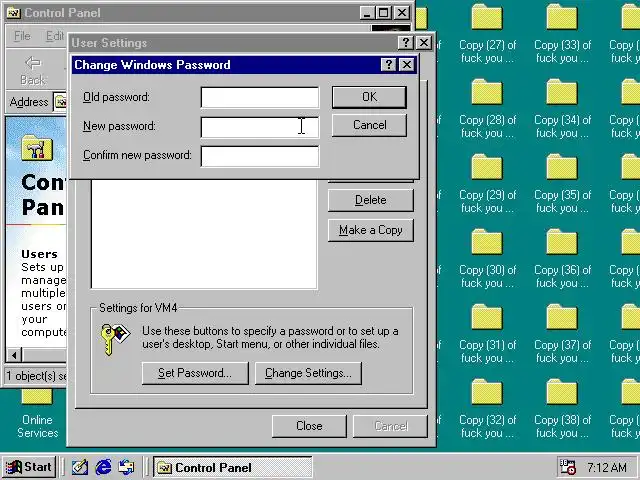
Task: Click the Old password input field
Action: [x=260, y=97]
